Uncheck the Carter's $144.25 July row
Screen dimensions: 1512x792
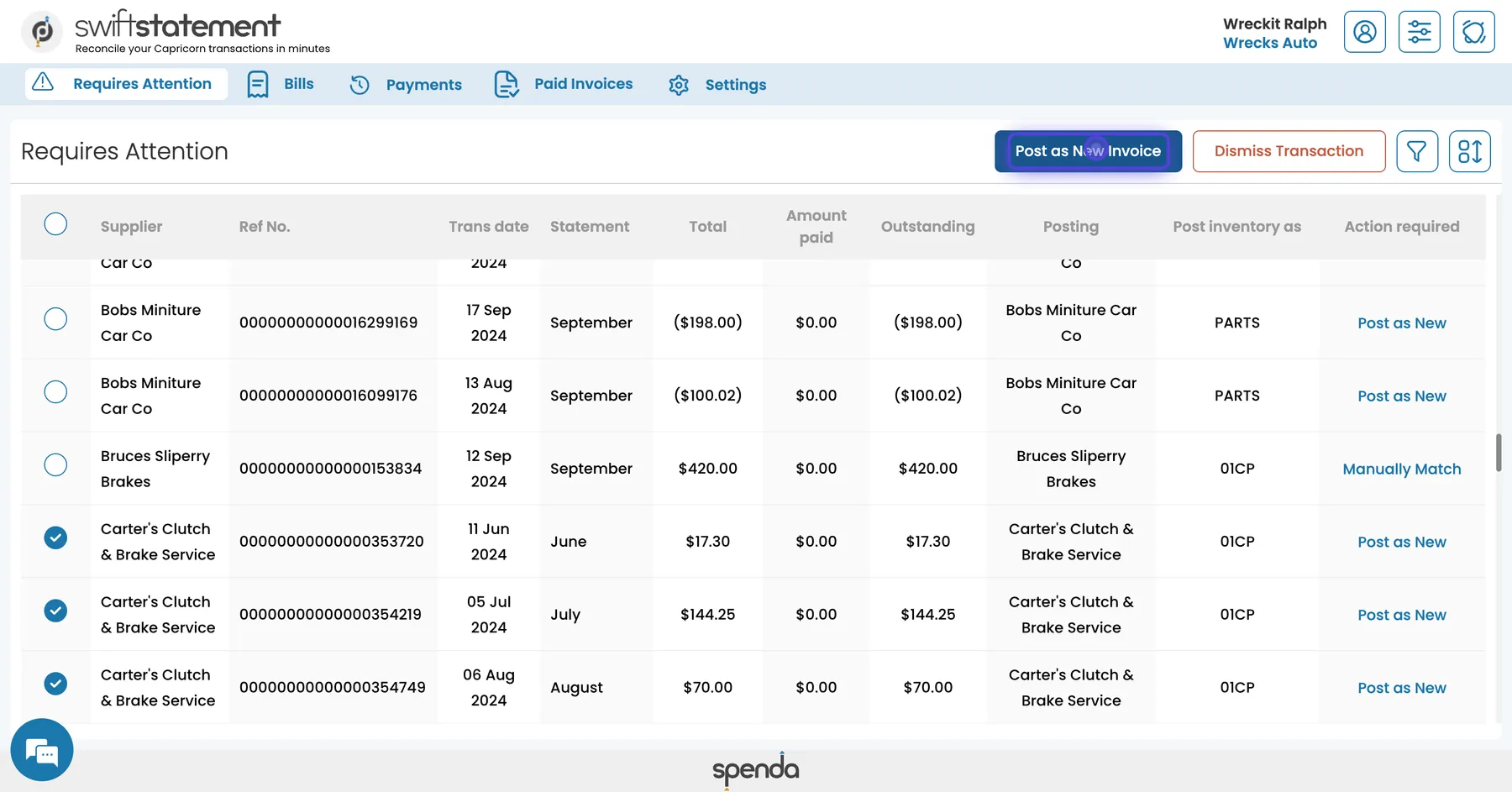tap(55, 611)
